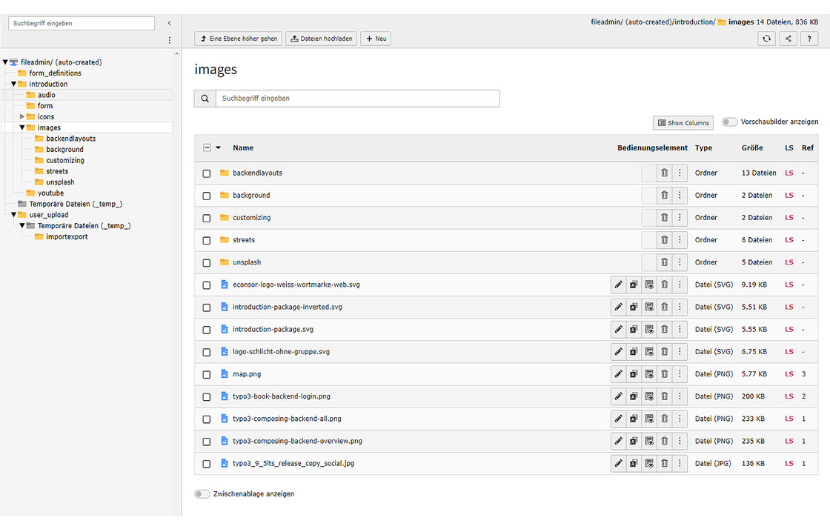Edit metadata of econsor-logo-weiss-wortmarke-web.svg (pencil icon)
830x530 pixels.
click(618, 285)
